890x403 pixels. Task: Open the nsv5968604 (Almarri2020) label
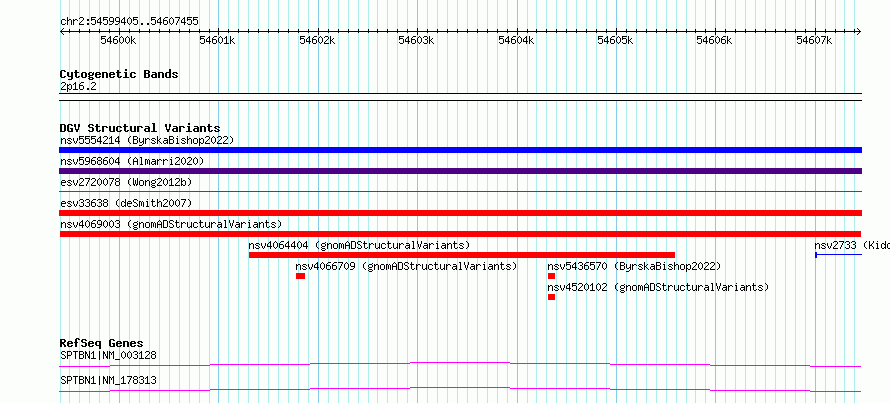[132, 161]
